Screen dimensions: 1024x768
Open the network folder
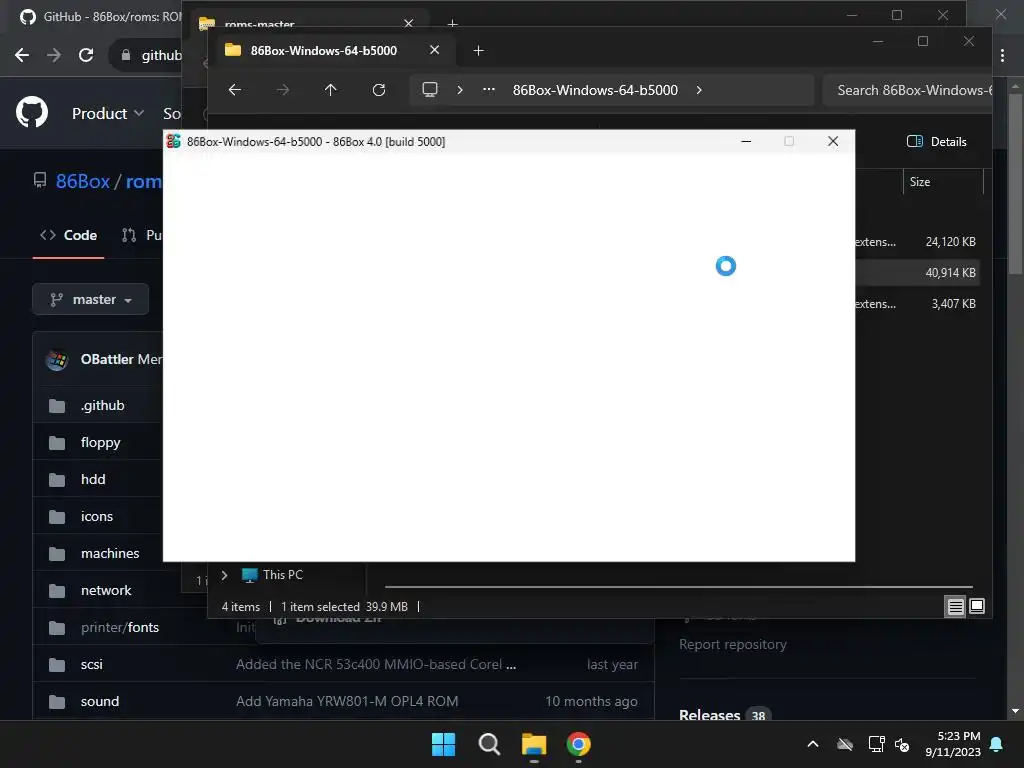(x=106, y=590)
